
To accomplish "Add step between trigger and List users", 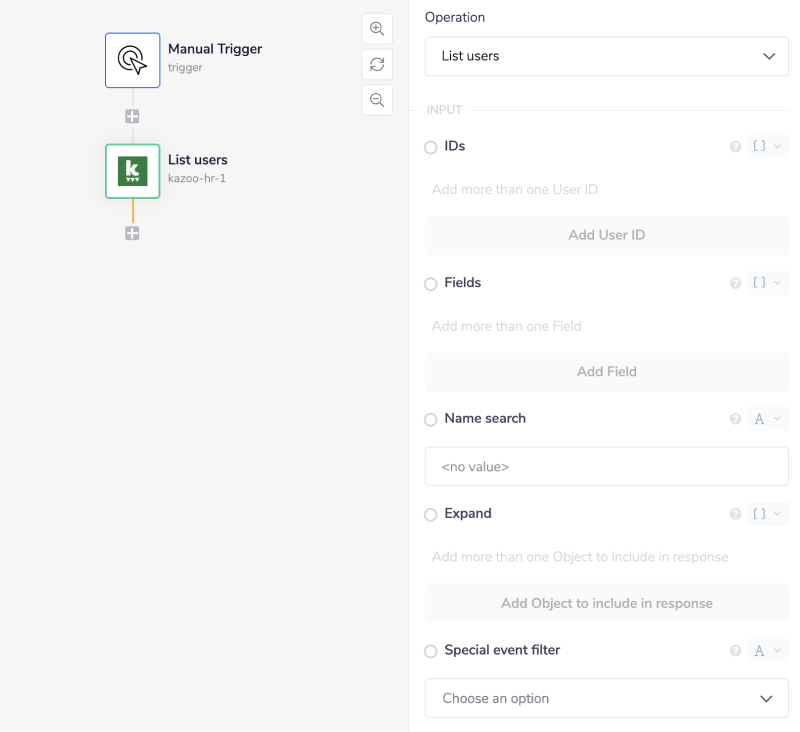I will (x=132, y=117).
